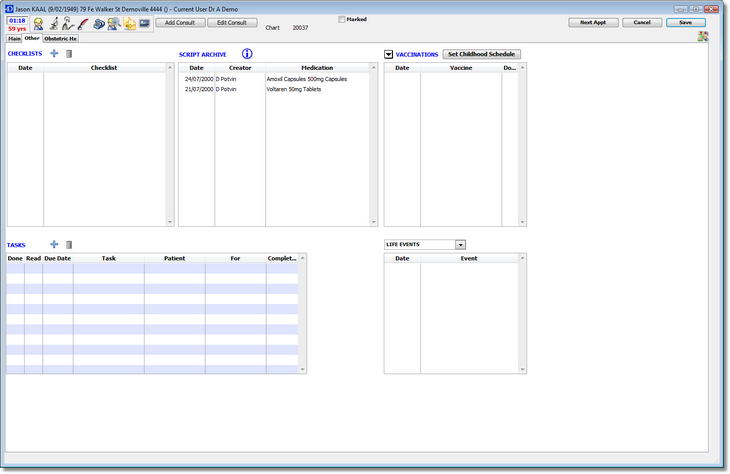Open the Obstetric Hx tab
This screenshot has height=474, width=730.
click(x=60, y=39)
